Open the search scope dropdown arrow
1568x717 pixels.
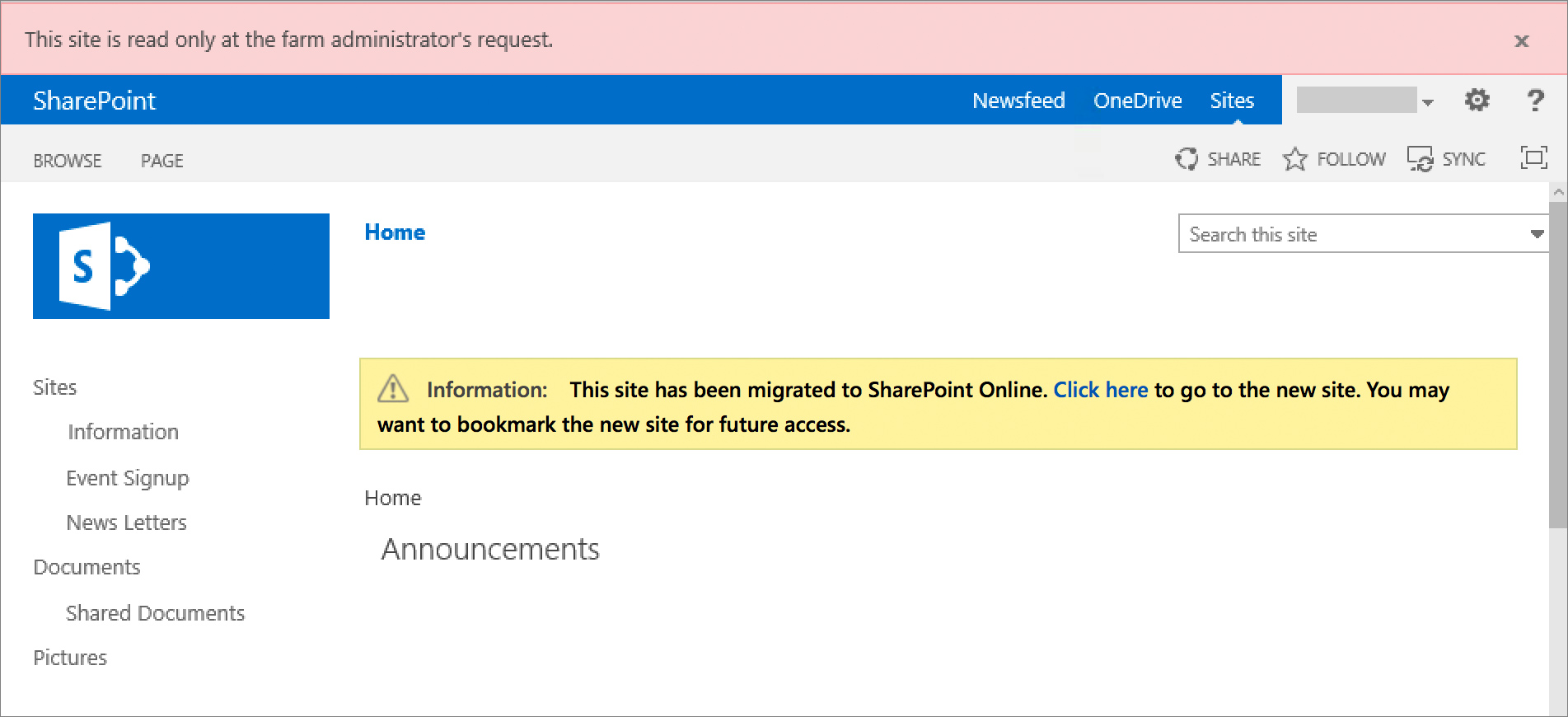pyautogui.click(x=1537, y=234)
